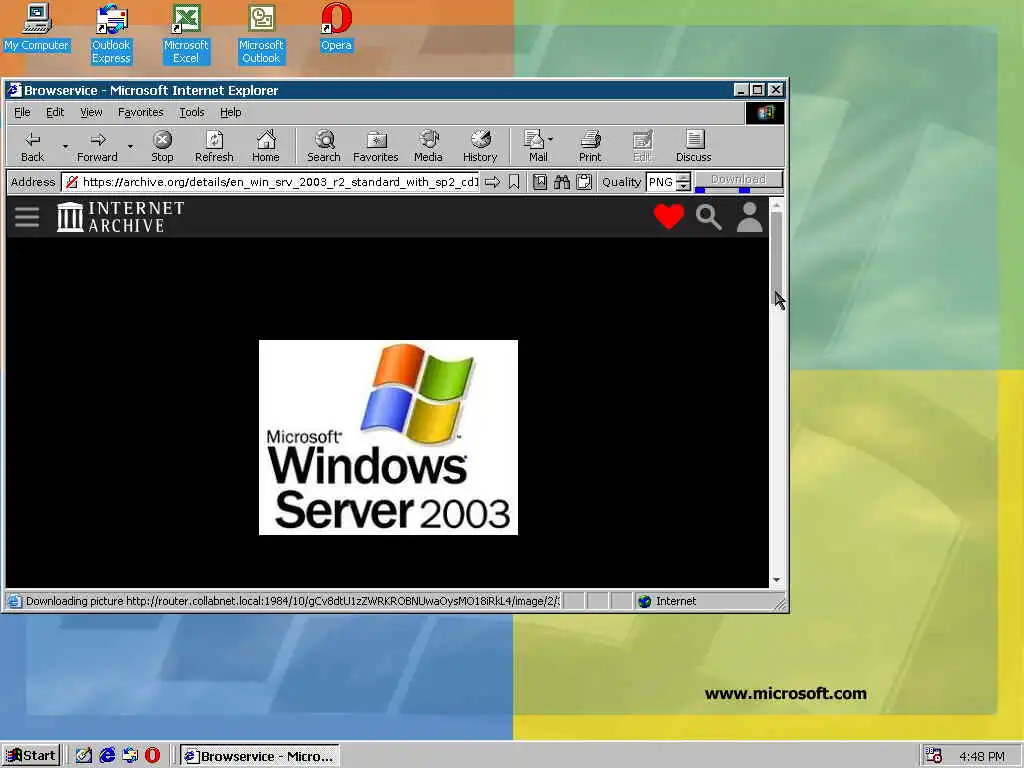Click the Browservice taskbar button
This screenshot has height=768, width=1024.
tap(259, 756)
